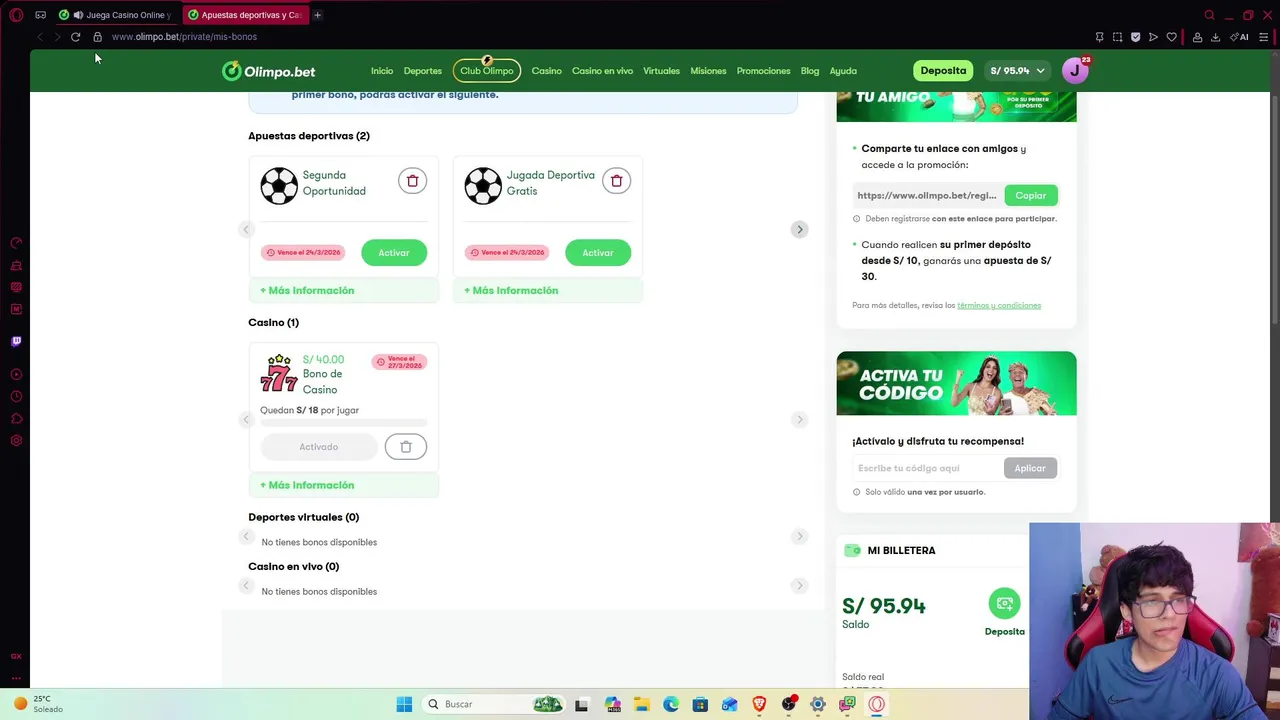Open Promociones in the navigation menu
The height and width of the screenshot is (720, 1280).
click(763, 71)
